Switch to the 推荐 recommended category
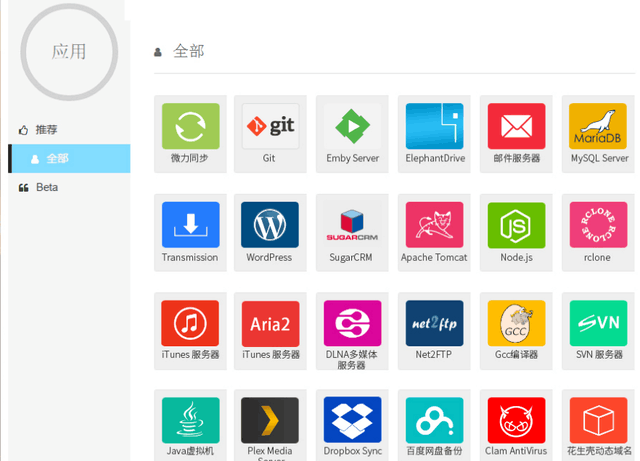 click(69, 130)
